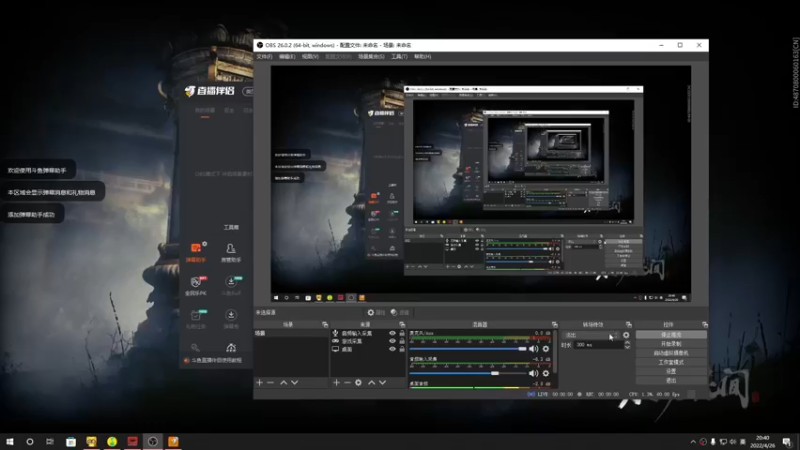
Task: Open orange notes app in taskbar
Action: coord(173,441)
